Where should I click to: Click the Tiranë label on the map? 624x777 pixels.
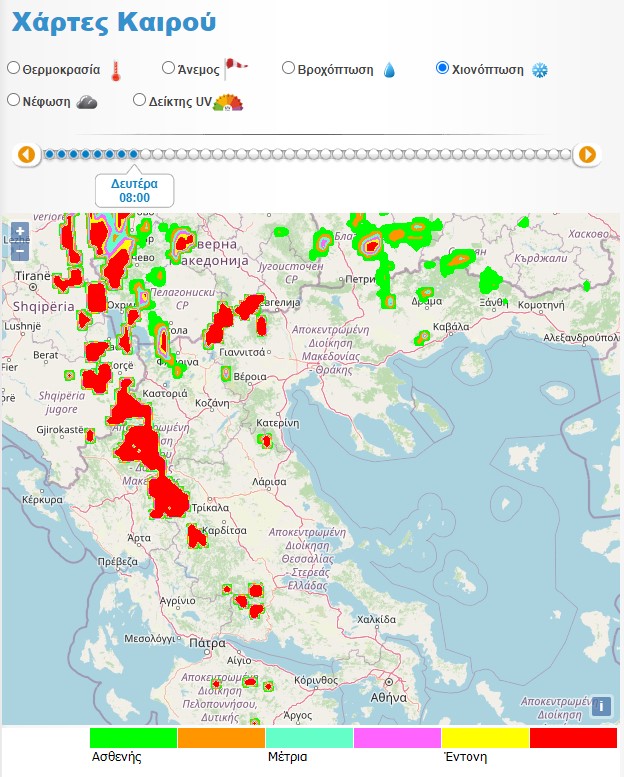click(x=33, y=276)
